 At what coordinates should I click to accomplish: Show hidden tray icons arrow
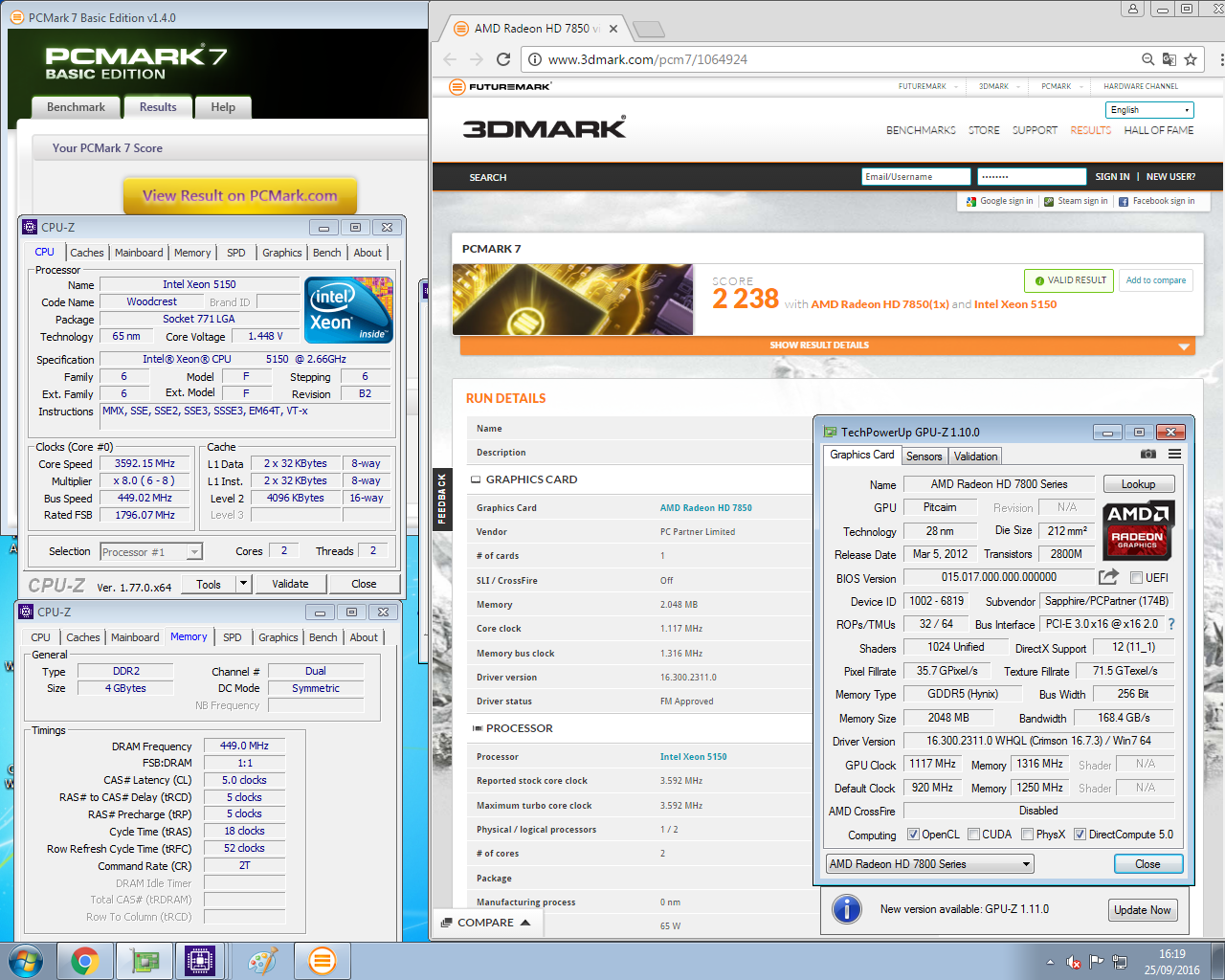click(x=1050, y=962)
